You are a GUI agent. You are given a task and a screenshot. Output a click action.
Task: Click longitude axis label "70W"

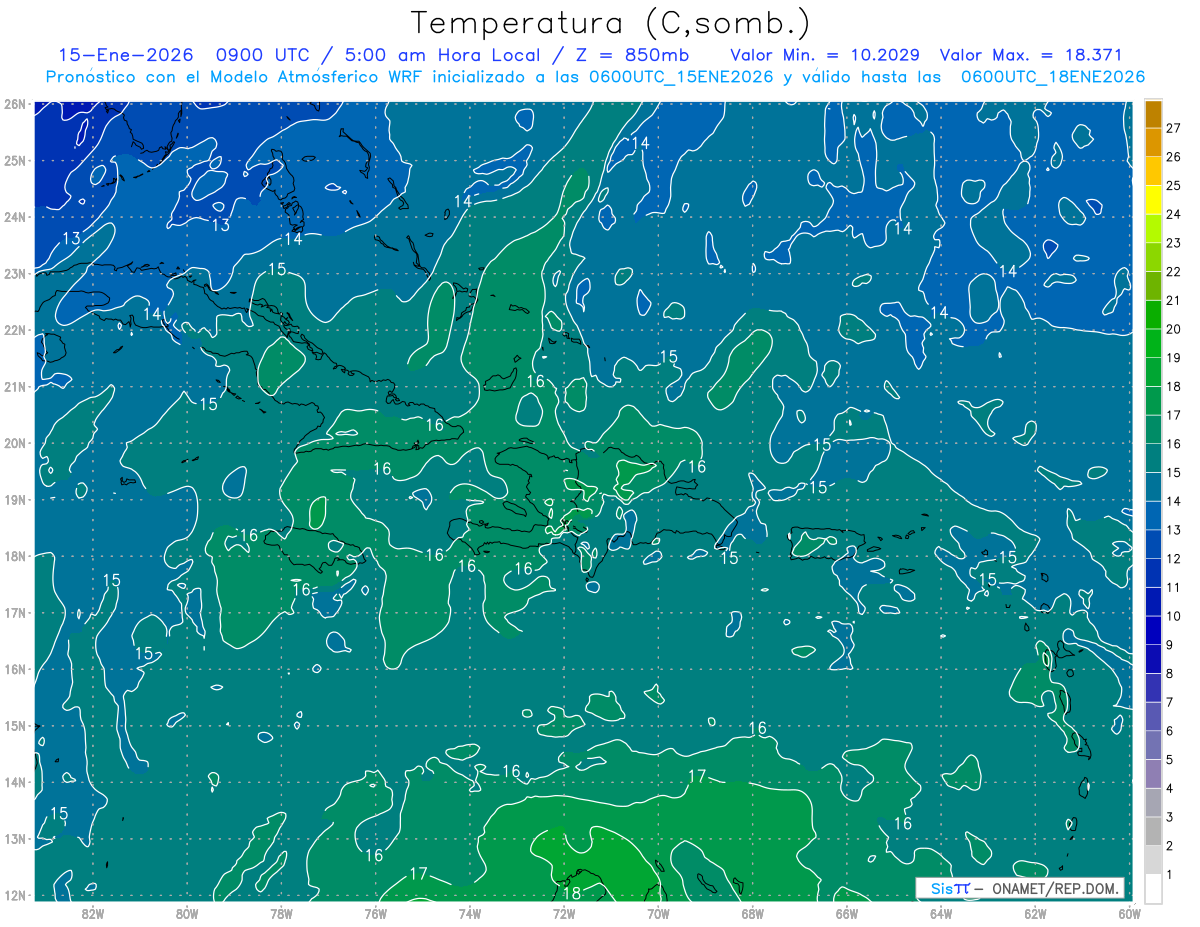click(x=658, y=913)
